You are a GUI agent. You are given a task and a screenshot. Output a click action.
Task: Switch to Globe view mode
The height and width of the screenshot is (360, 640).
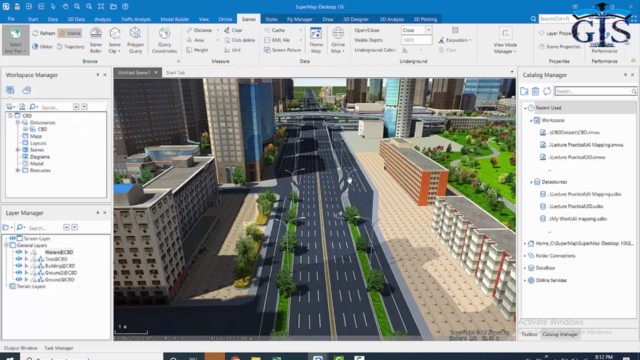pos(42,47)
